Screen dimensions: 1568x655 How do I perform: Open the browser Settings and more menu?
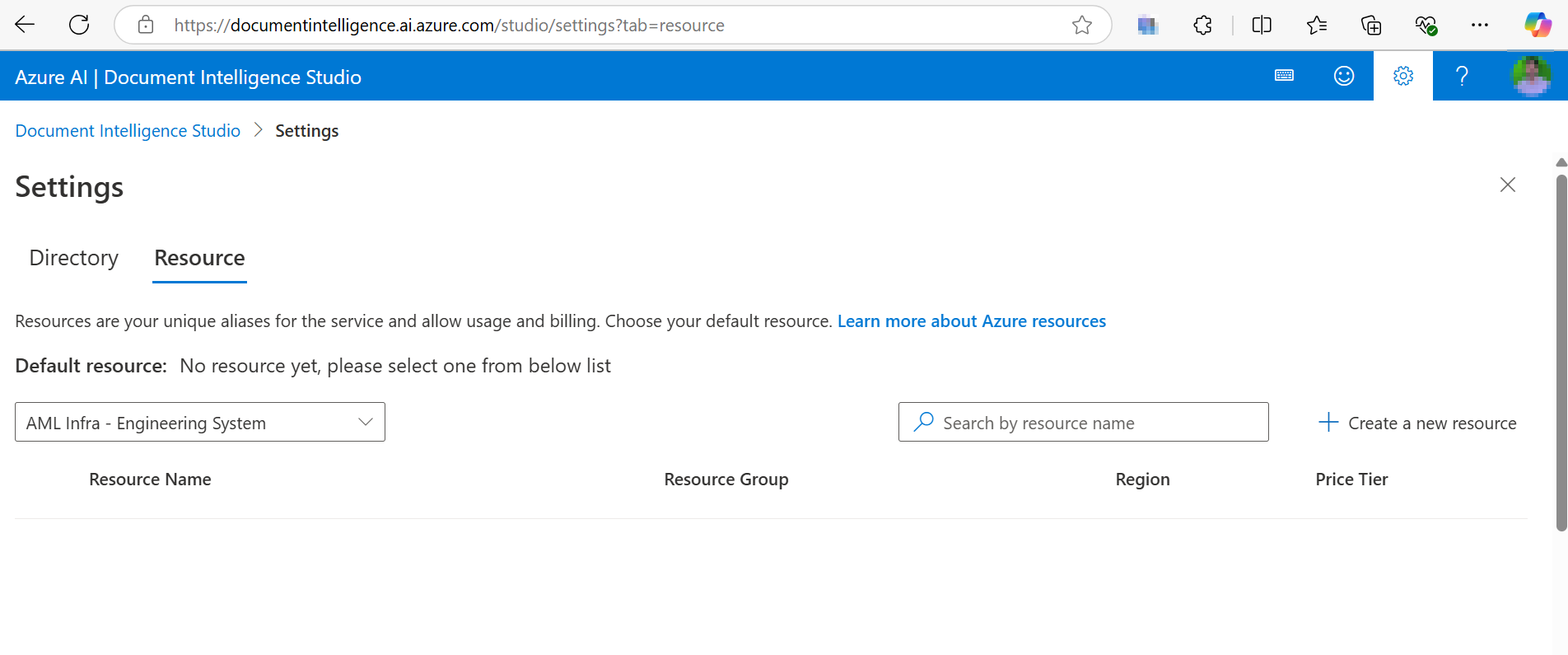[x=1480, y=25]
